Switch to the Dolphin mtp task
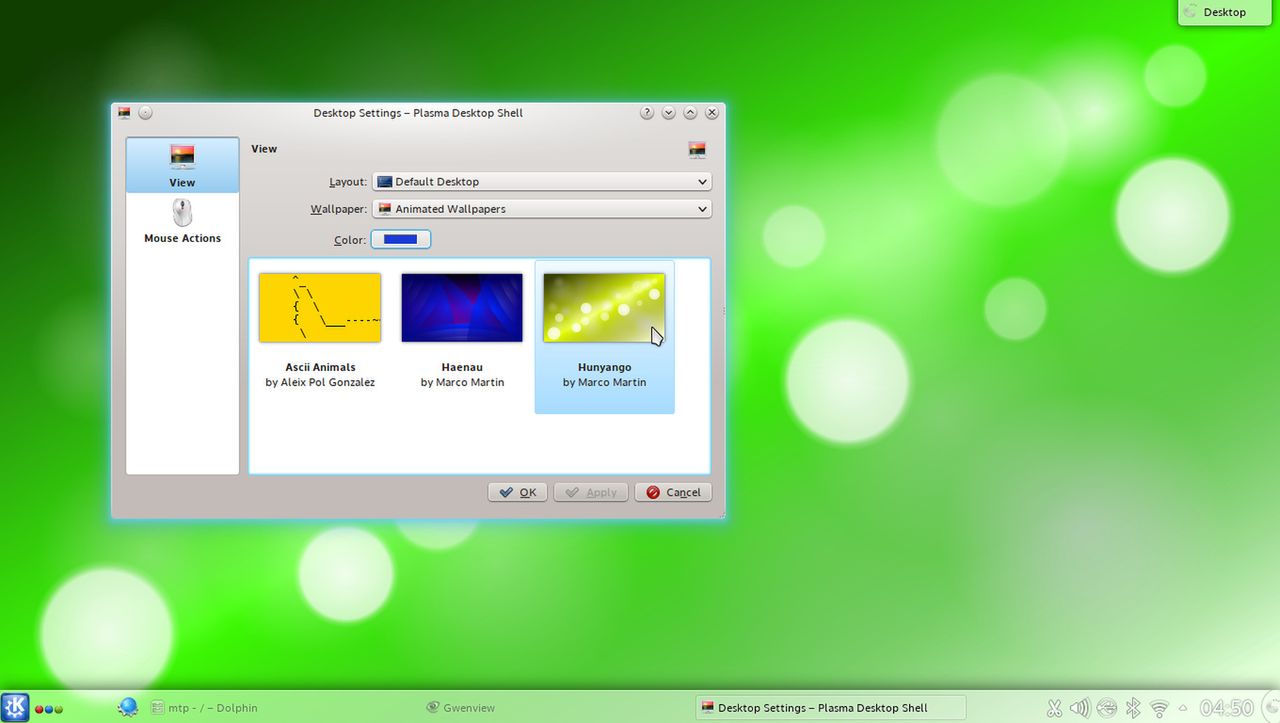Image resolution: width=1280 pixels, height=723 pixels. click(x=204, y=708)
